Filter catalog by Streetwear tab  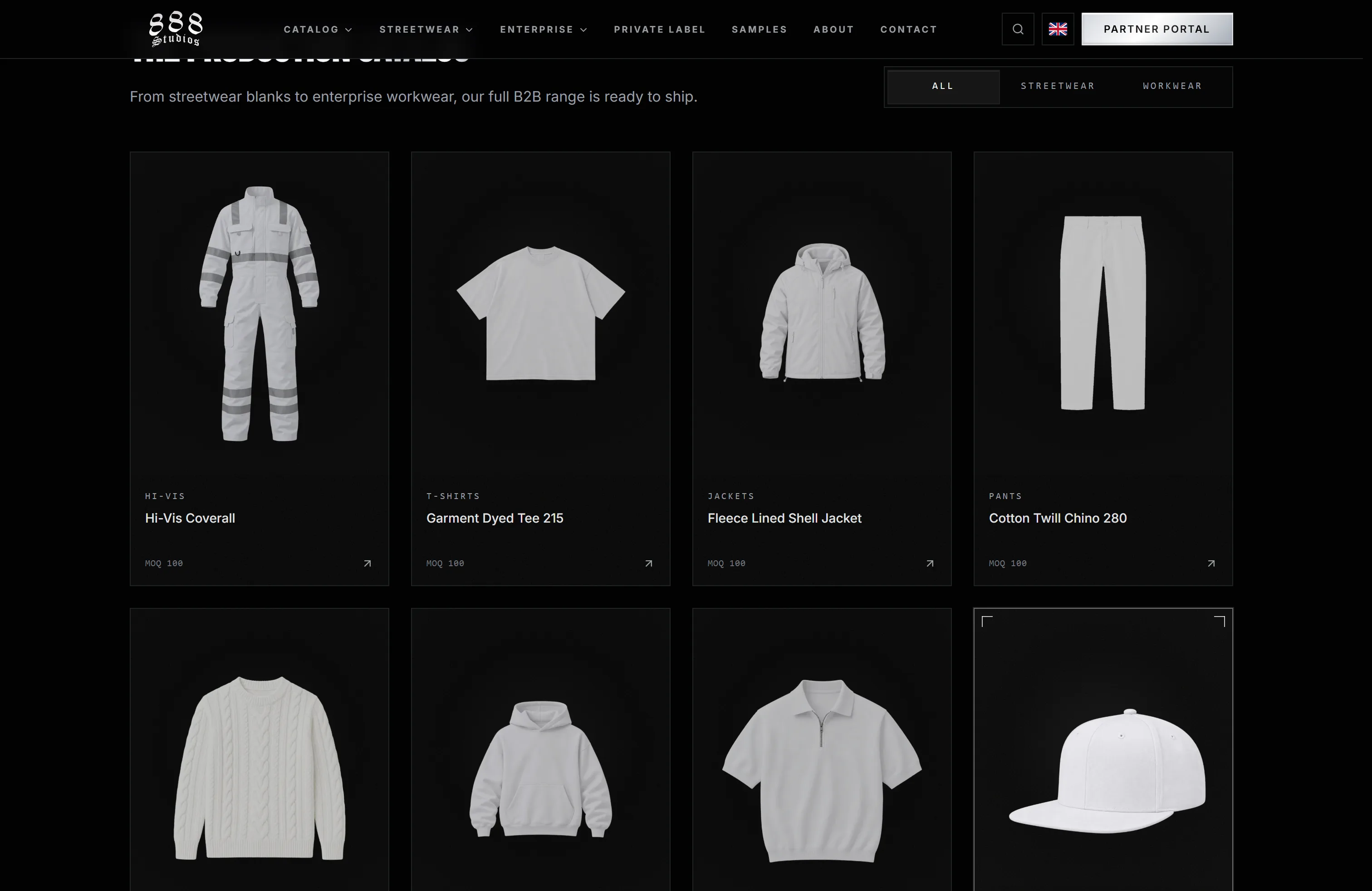click(1058, 86)
